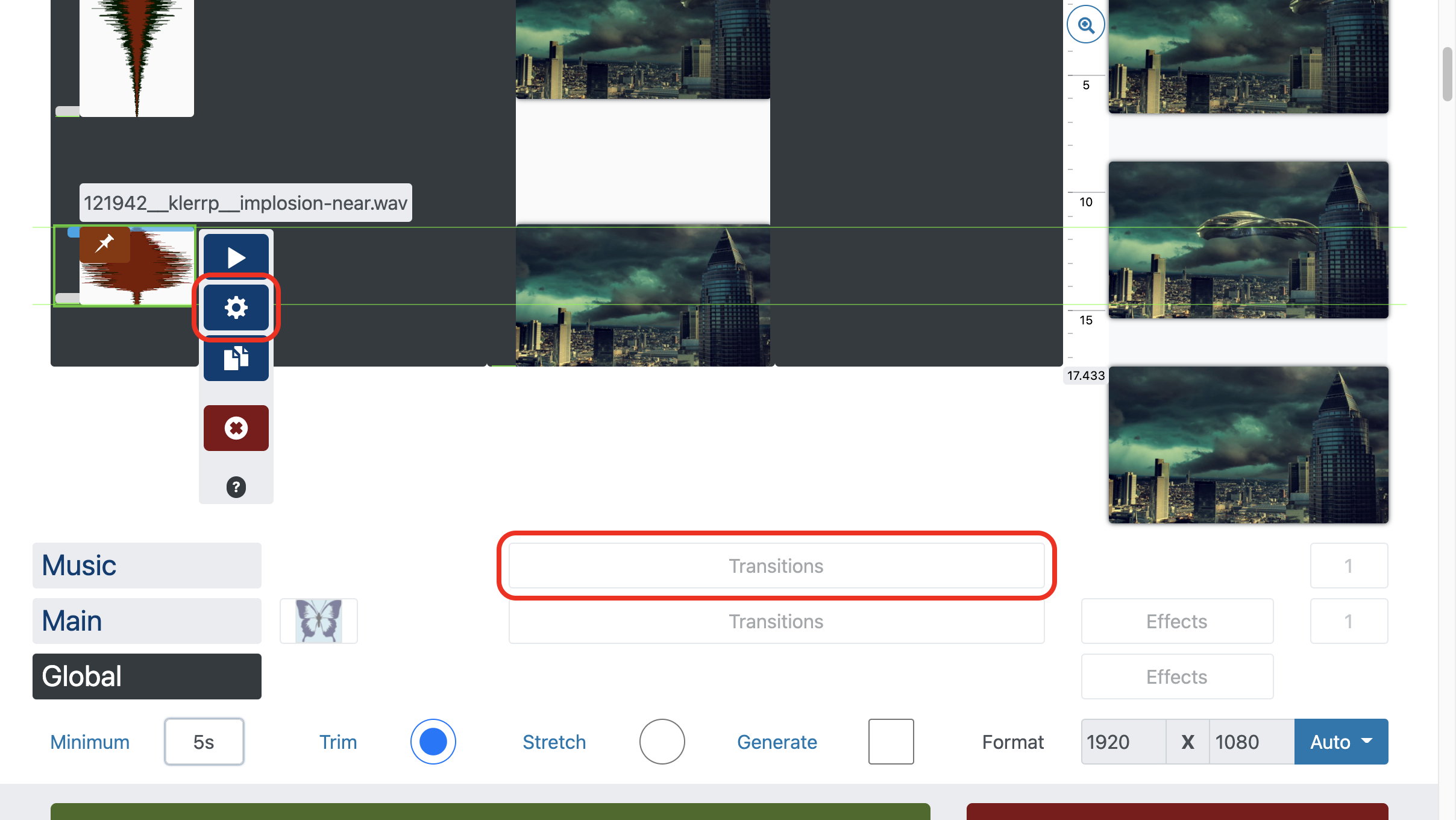Click the help question mark icon
The width and height of the screenshot is (1456, 820).
(x=236, y=487)
